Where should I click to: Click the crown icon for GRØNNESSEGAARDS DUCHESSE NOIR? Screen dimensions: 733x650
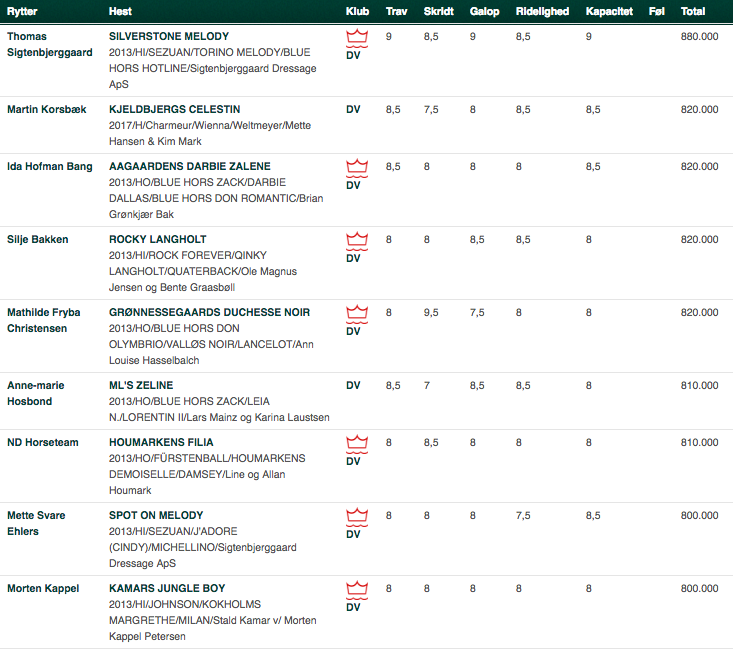357,314
